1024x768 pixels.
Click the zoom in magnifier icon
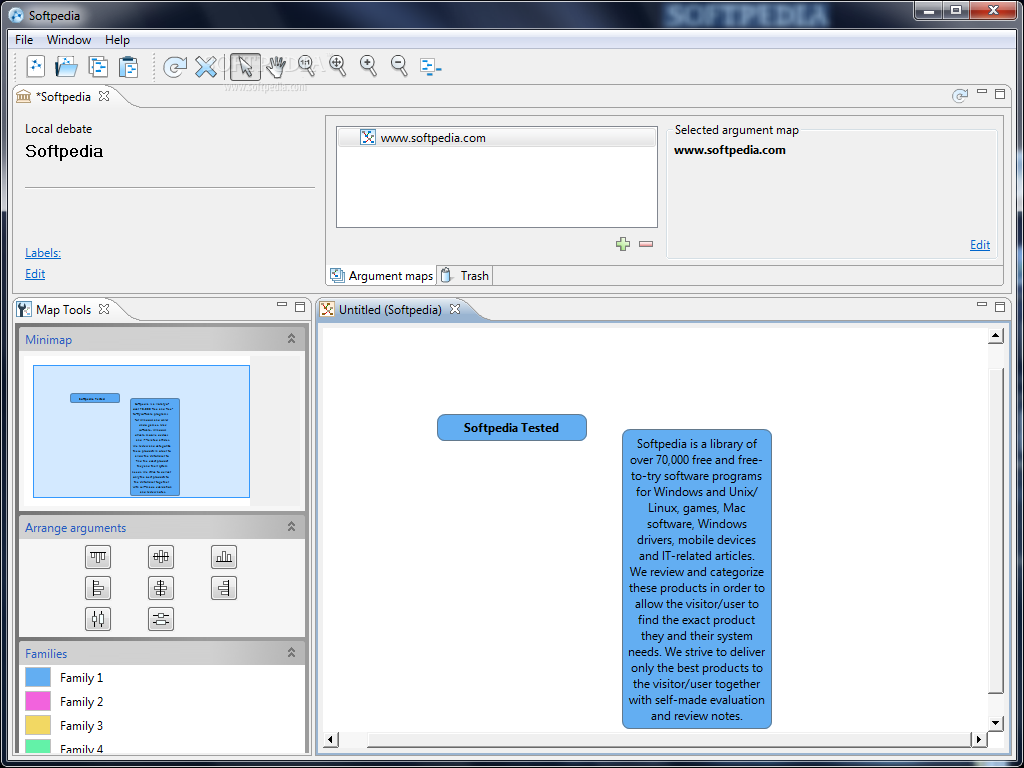[x=368, y=65]
